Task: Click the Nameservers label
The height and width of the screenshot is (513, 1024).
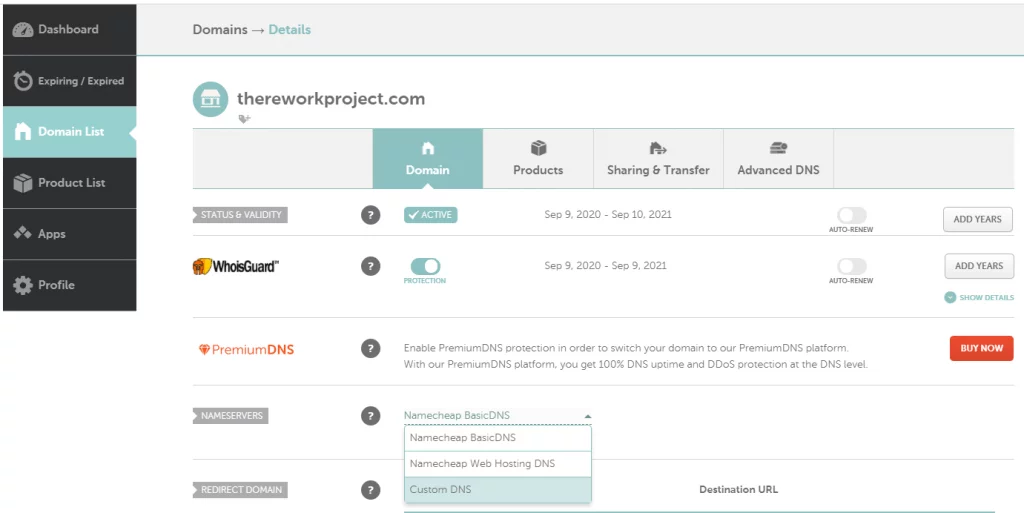Action: tap(231, 416)
